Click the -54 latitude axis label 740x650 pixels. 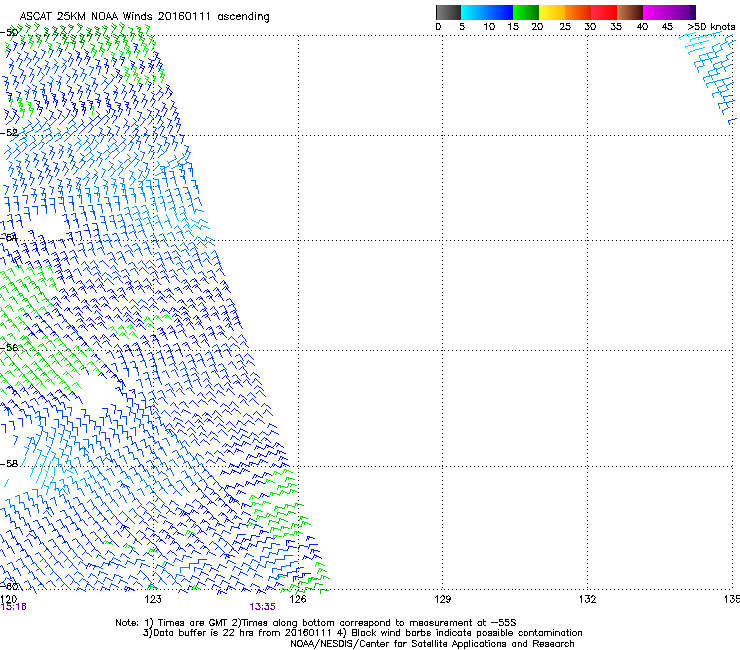point(9,237)
